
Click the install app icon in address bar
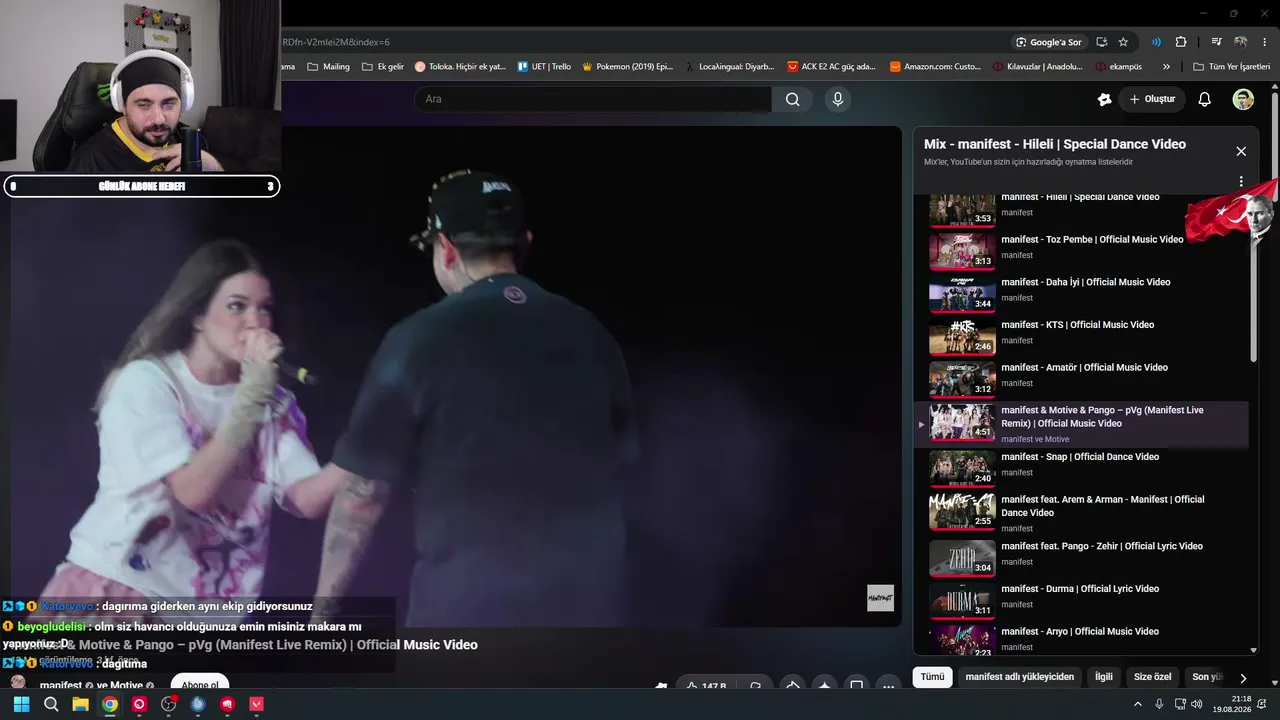1101,42
